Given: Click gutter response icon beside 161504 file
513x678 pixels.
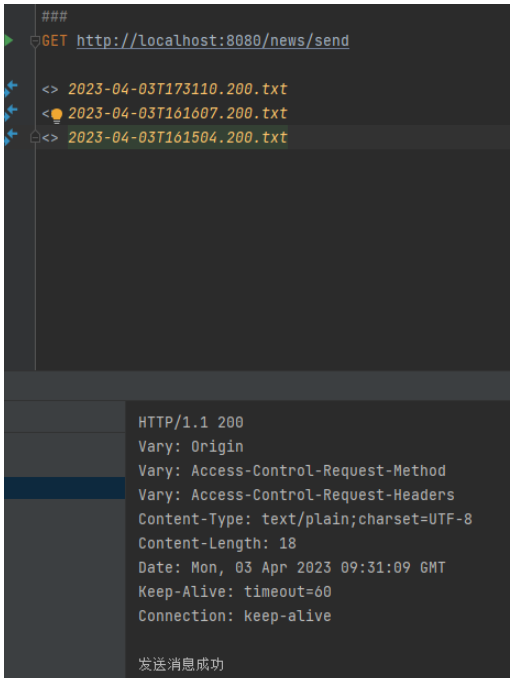Looking at the screenshot, I should pyautogui.click(x=10, y=137).
